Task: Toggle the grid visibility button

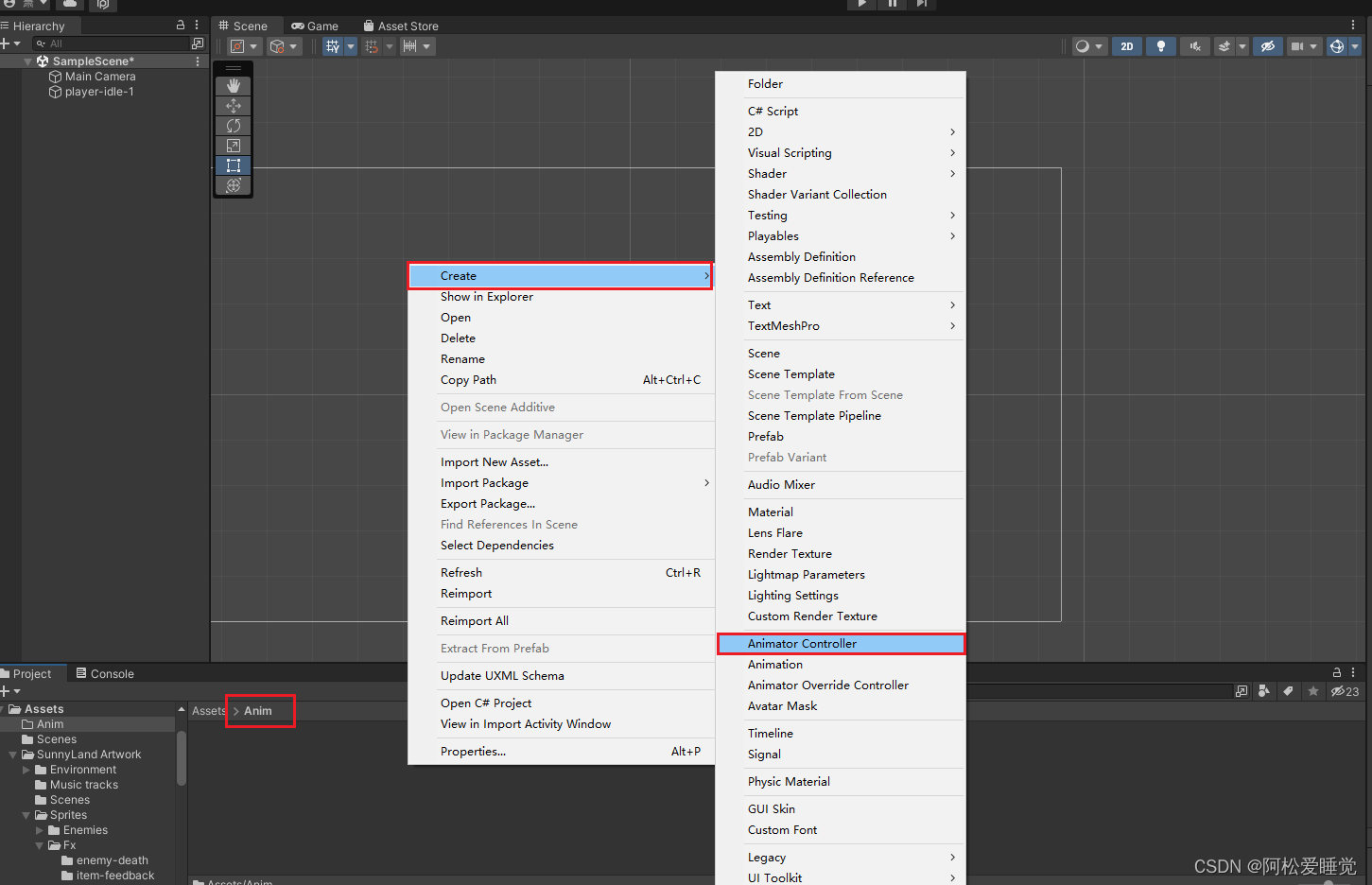Action: [x=333, y=46]
